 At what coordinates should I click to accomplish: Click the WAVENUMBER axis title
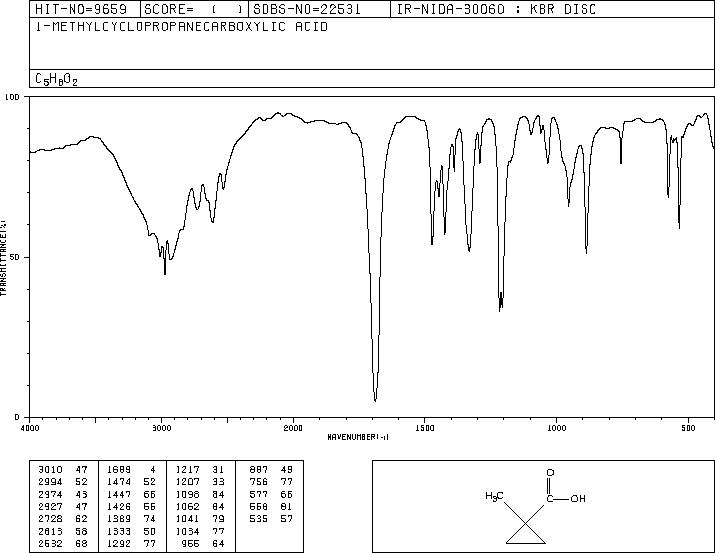coord(358,437)
